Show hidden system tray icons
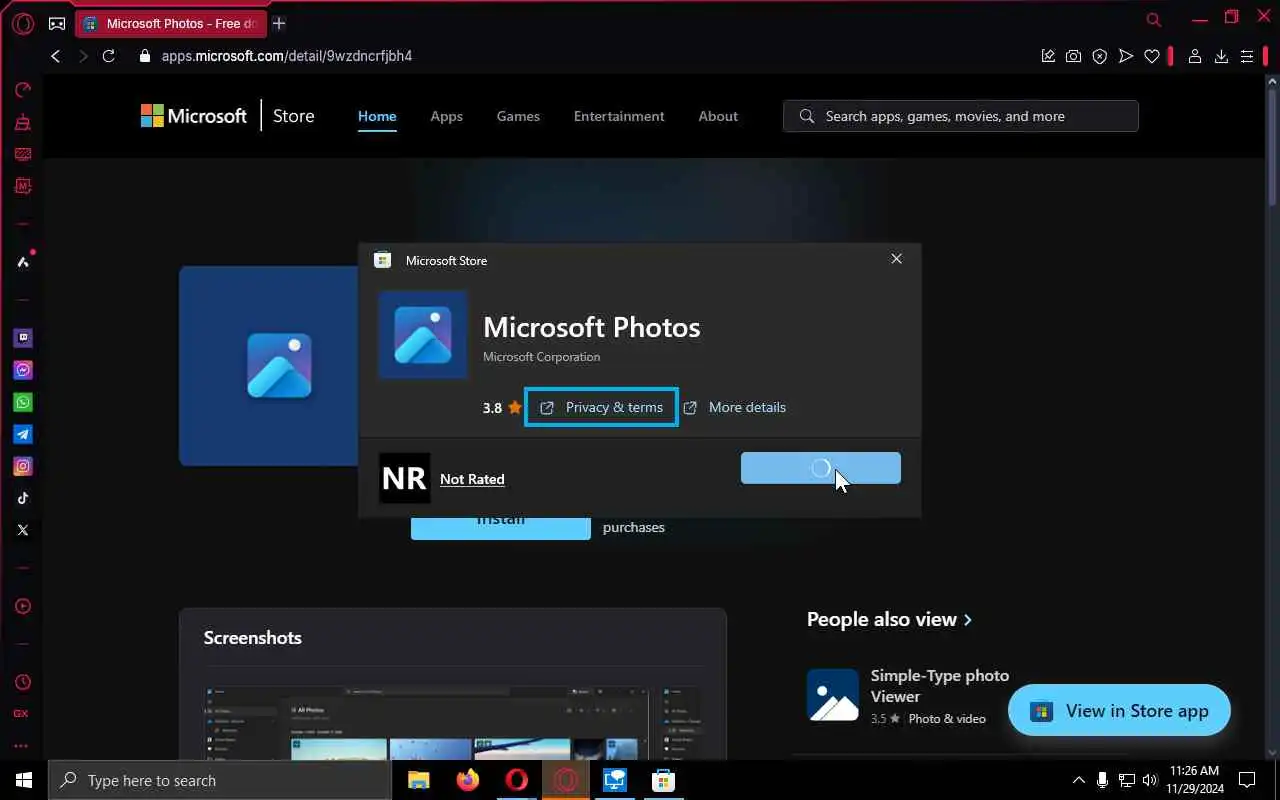The width and height of the screenshot is (1280, 800). click(x=1078, y=780)
